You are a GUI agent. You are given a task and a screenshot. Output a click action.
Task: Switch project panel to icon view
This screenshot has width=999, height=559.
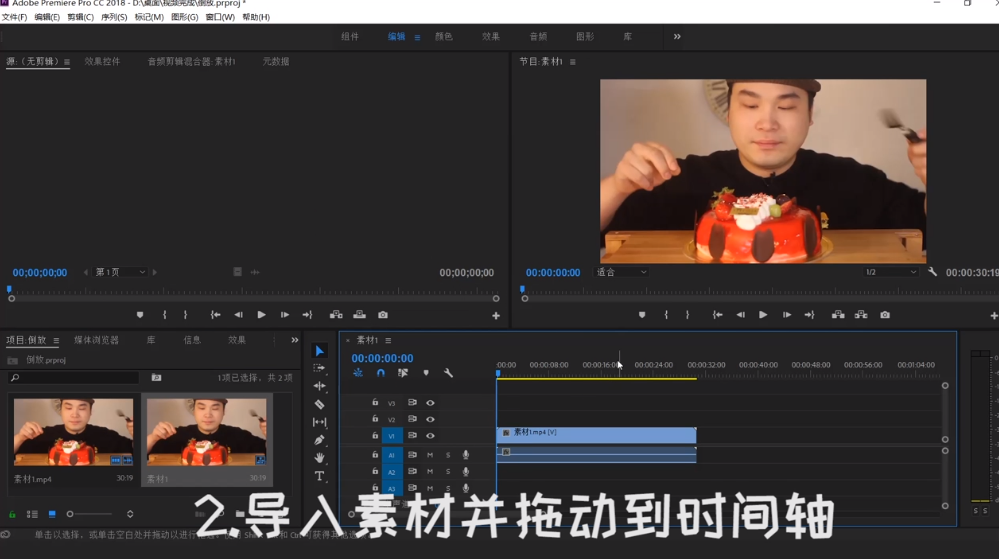tap(52, 514)
